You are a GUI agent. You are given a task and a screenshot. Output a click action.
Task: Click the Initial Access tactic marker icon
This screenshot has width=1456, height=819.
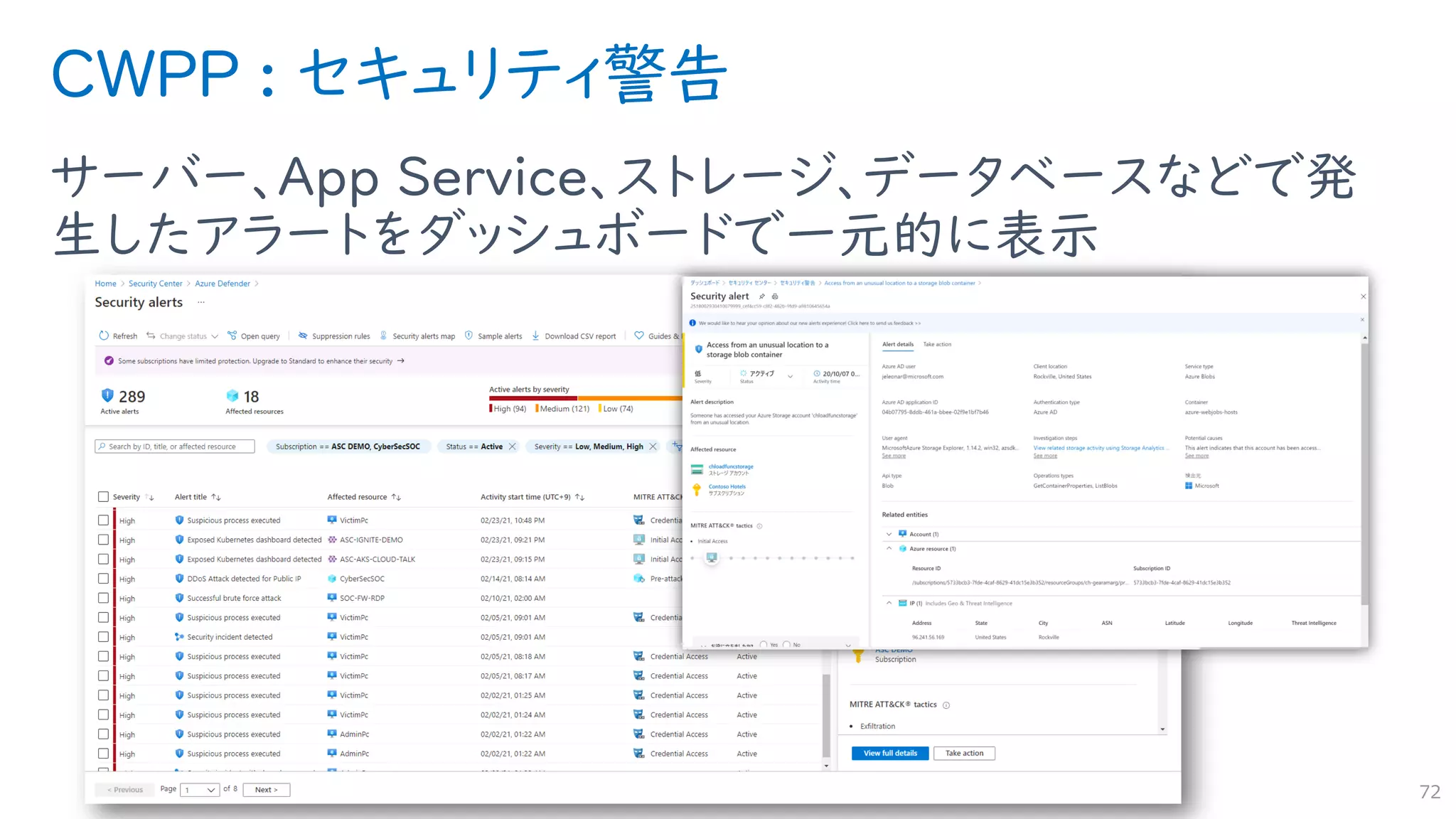pos(712,557)
